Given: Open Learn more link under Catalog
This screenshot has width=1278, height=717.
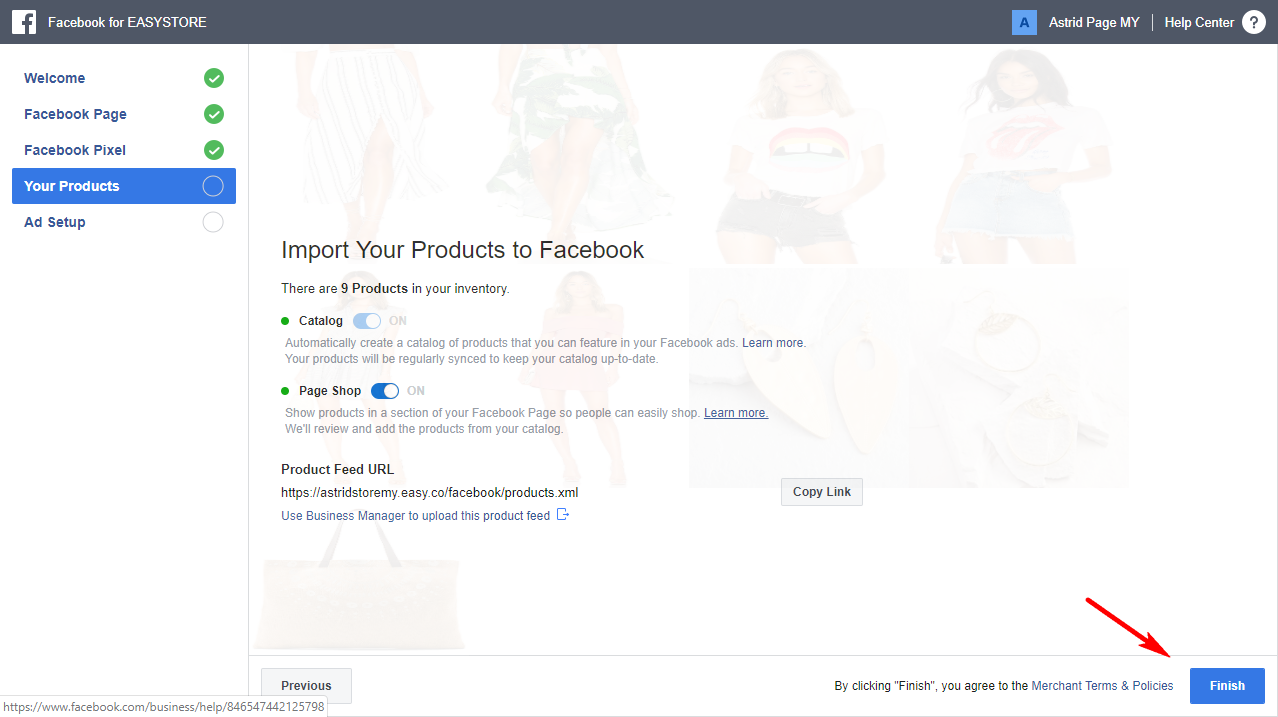Looking at the screenshot, I should click(773, 343).
